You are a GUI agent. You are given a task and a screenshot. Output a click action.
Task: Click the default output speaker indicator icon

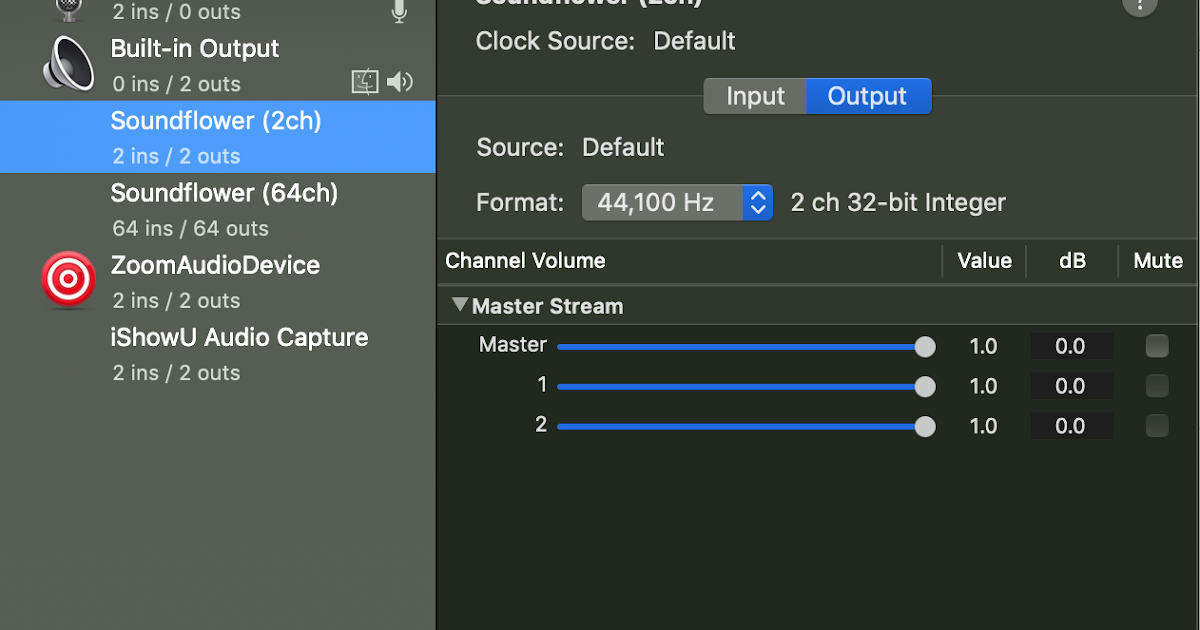click(400, 83)
